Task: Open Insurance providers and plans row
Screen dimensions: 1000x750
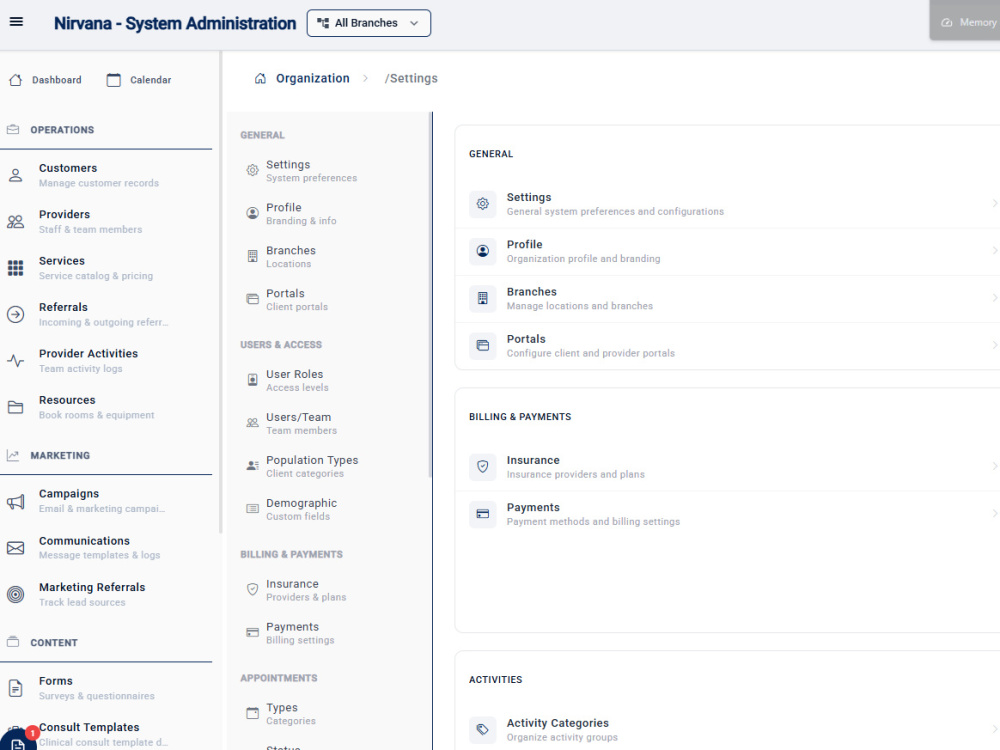Action: [727, 467]
